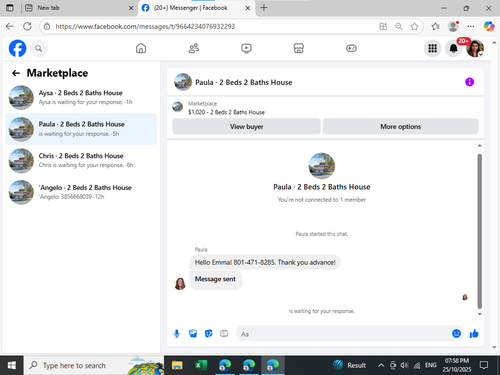Favorite this page with star icon

tap(414, 26)
